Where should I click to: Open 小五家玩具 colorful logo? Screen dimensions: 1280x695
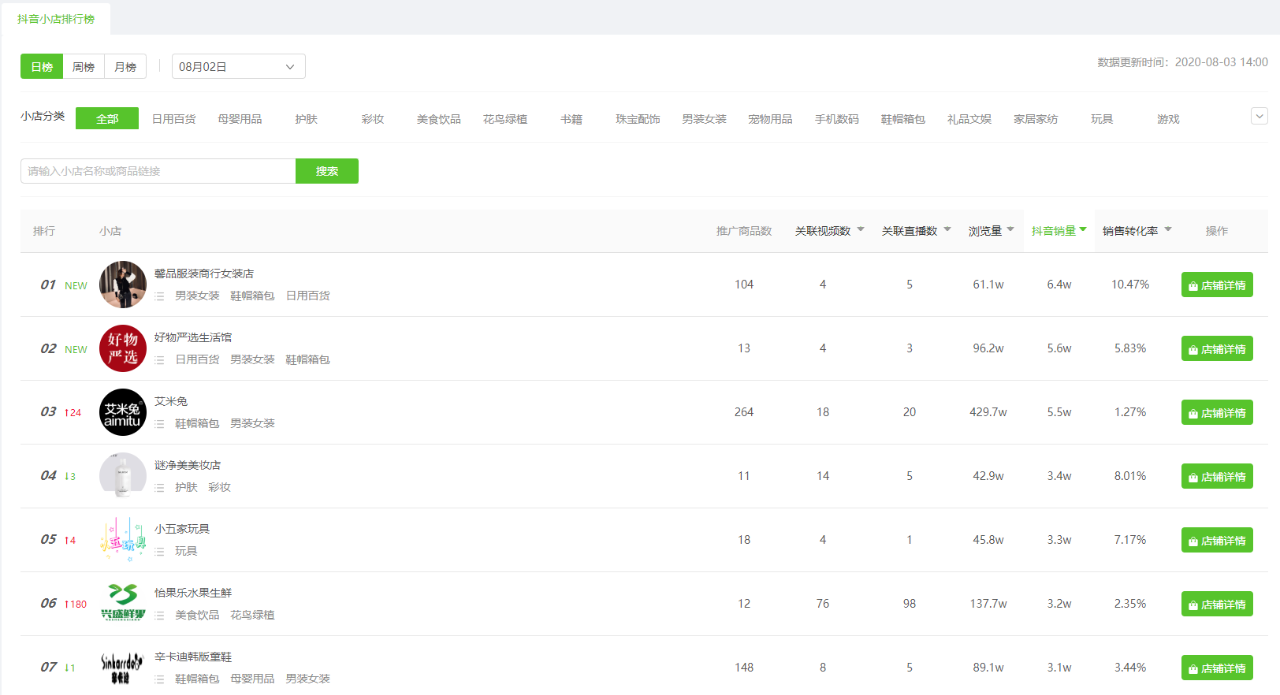tap(123, 540)
